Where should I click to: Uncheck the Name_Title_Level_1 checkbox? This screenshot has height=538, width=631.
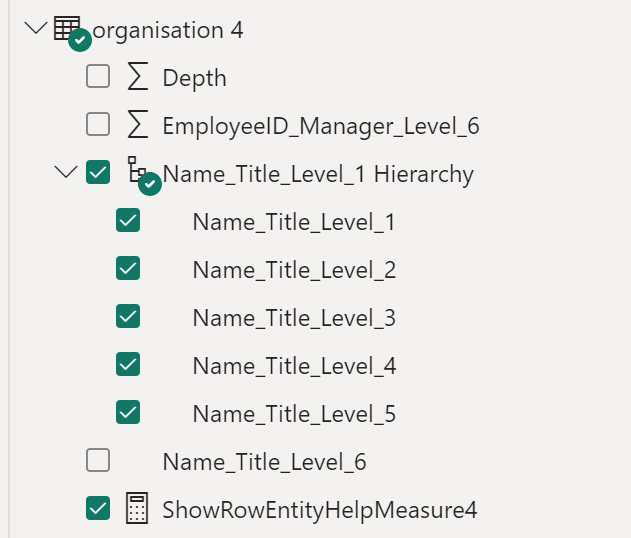click(x=128, y=221)
